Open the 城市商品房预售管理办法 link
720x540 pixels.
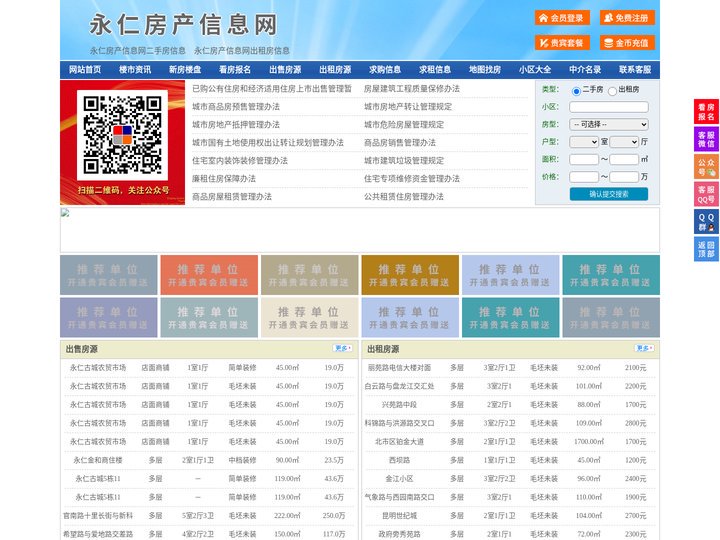pos(236,107)
